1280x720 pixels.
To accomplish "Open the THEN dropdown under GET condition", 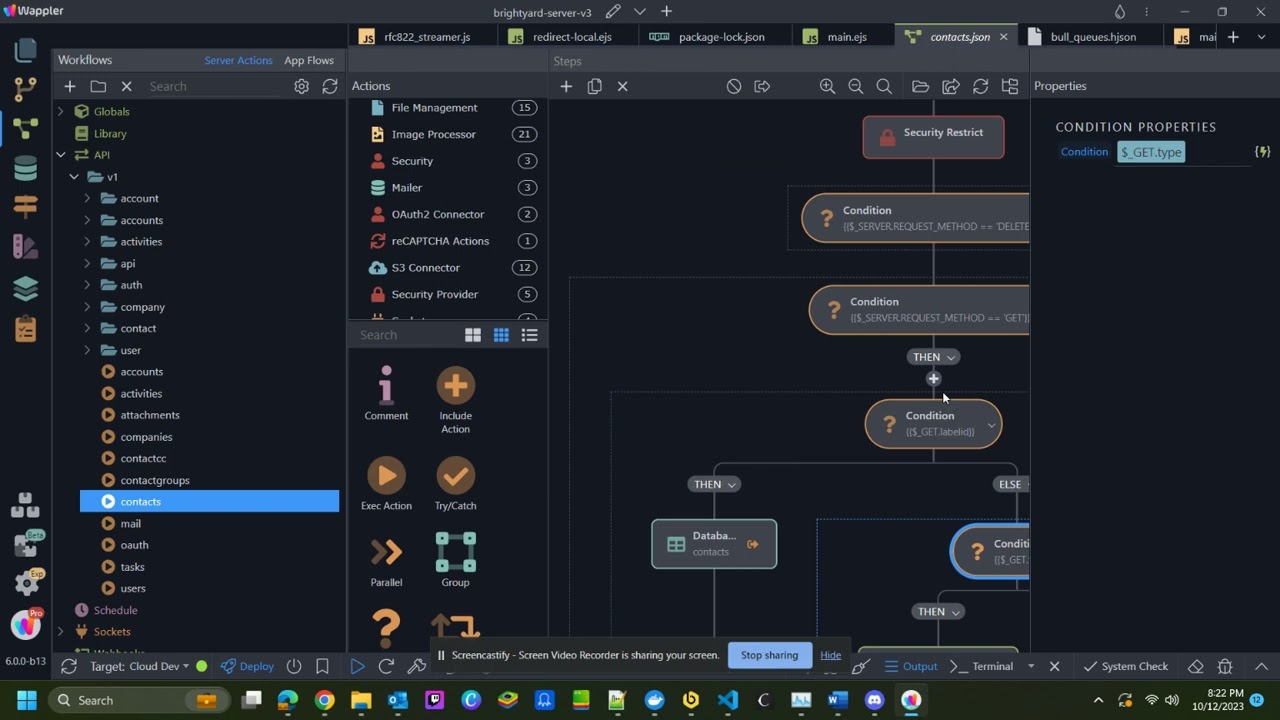I will point(933,357).
